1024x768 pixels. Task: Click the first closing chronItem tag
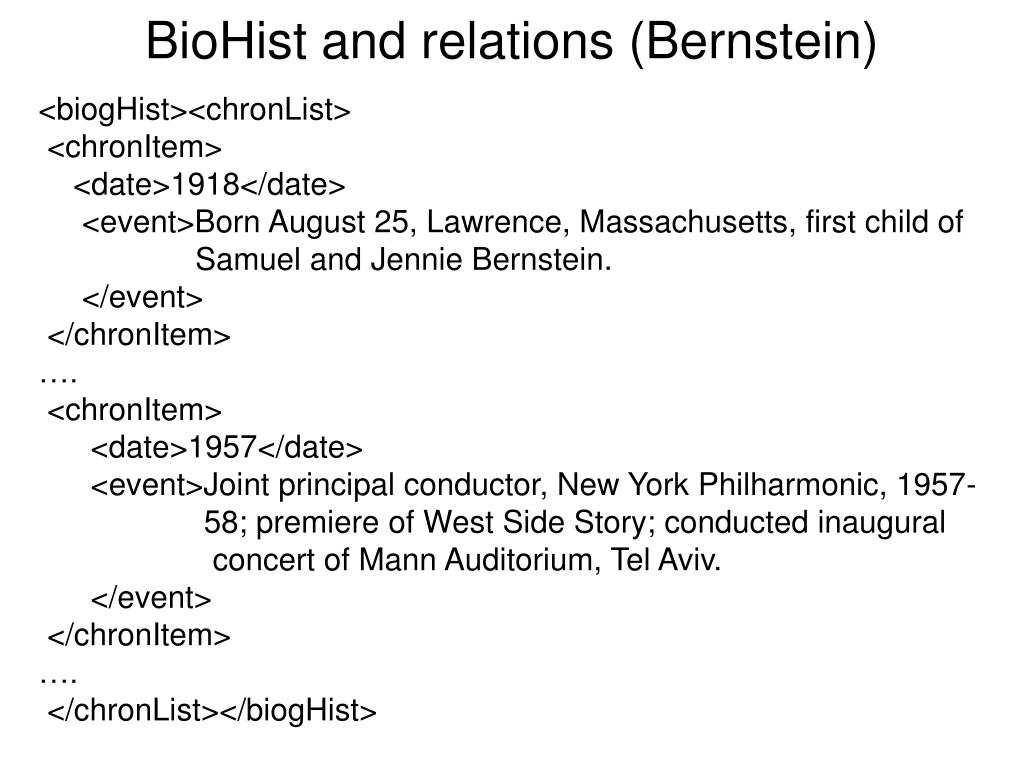coord(139,335)
